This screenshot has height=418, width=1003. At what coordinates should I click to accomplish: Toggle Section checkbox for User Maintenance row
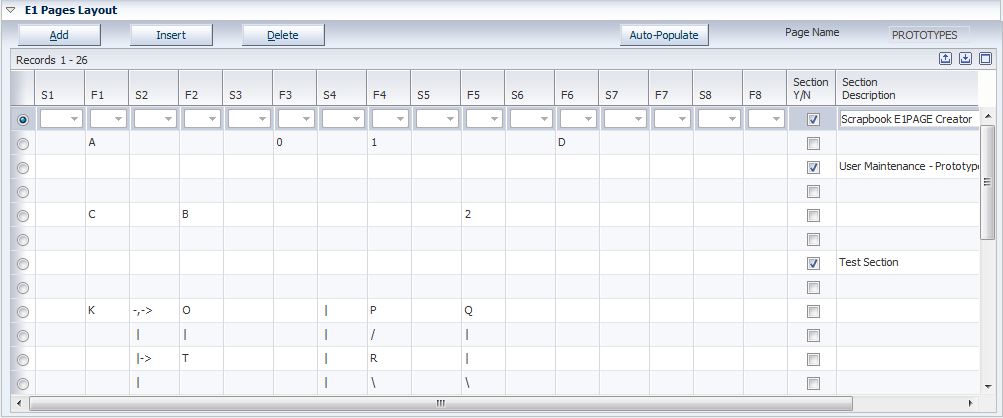point(813,167)
